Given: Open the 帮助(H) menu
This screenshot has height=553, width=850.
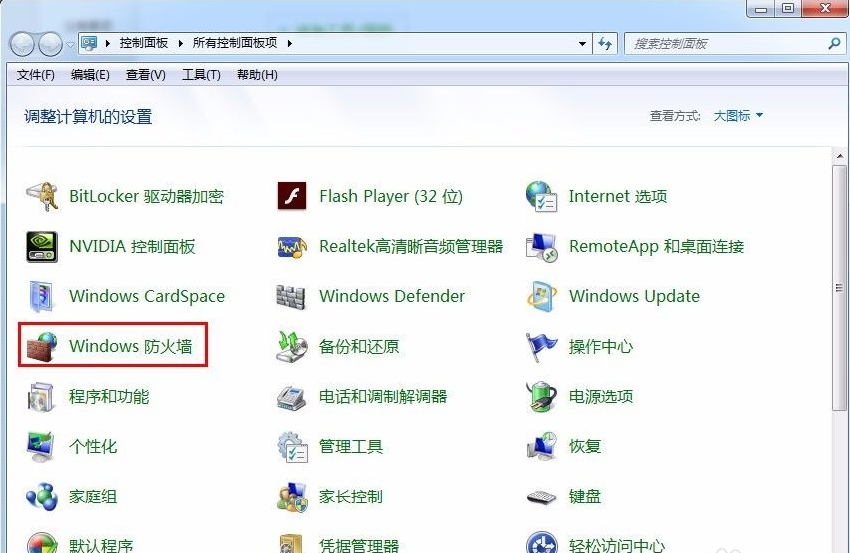Looking at the screenshot, I should click(x=257, y=75).
